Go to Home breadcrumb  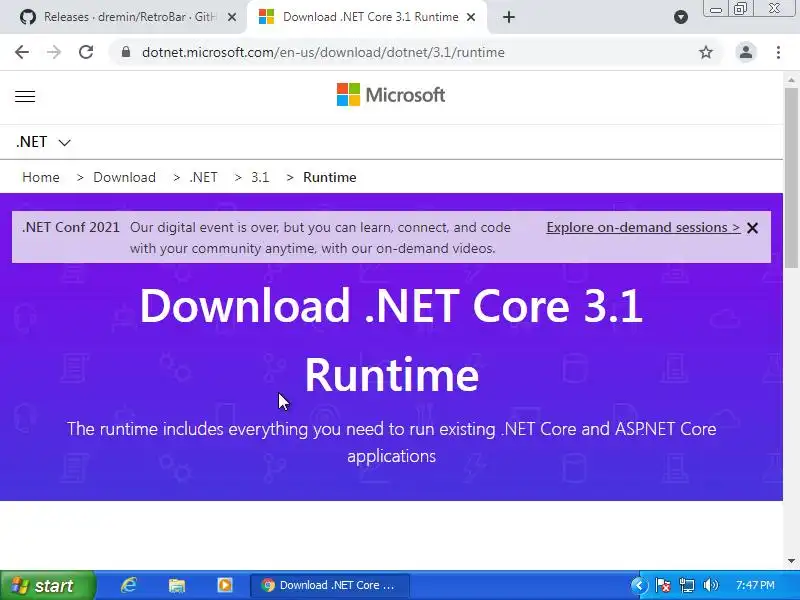pos(41,177)
